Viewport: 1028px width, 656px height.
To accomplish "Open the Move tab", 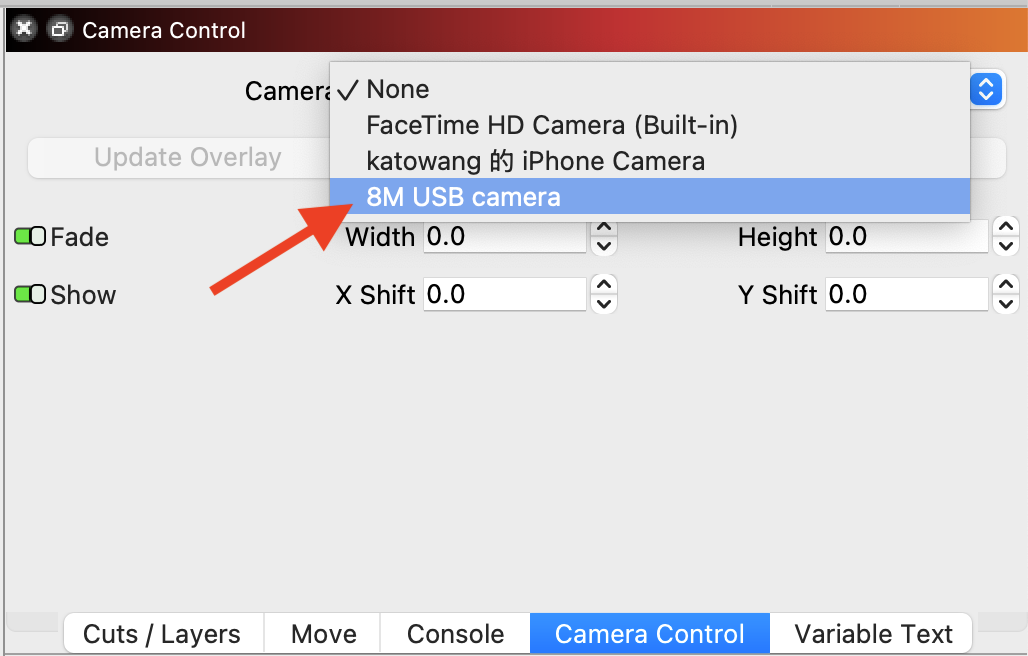I will click(323, 634).
